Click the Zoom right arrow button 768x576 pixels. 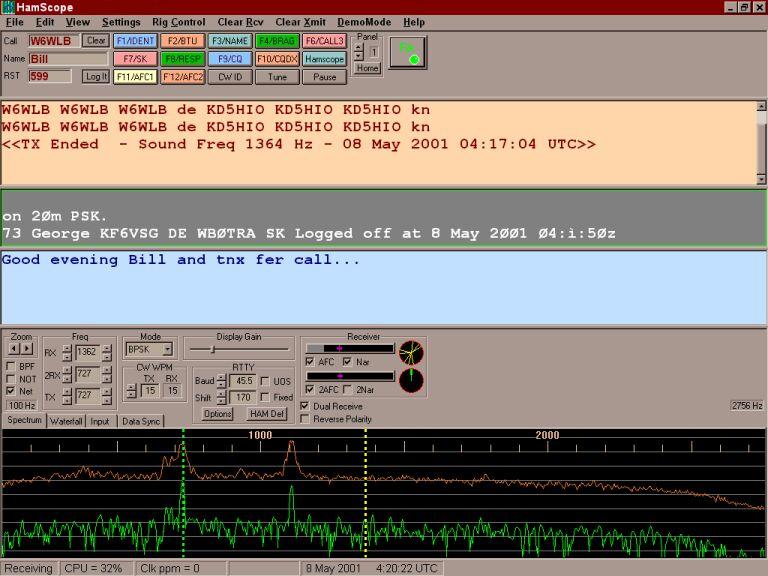[x=27, y=349]
